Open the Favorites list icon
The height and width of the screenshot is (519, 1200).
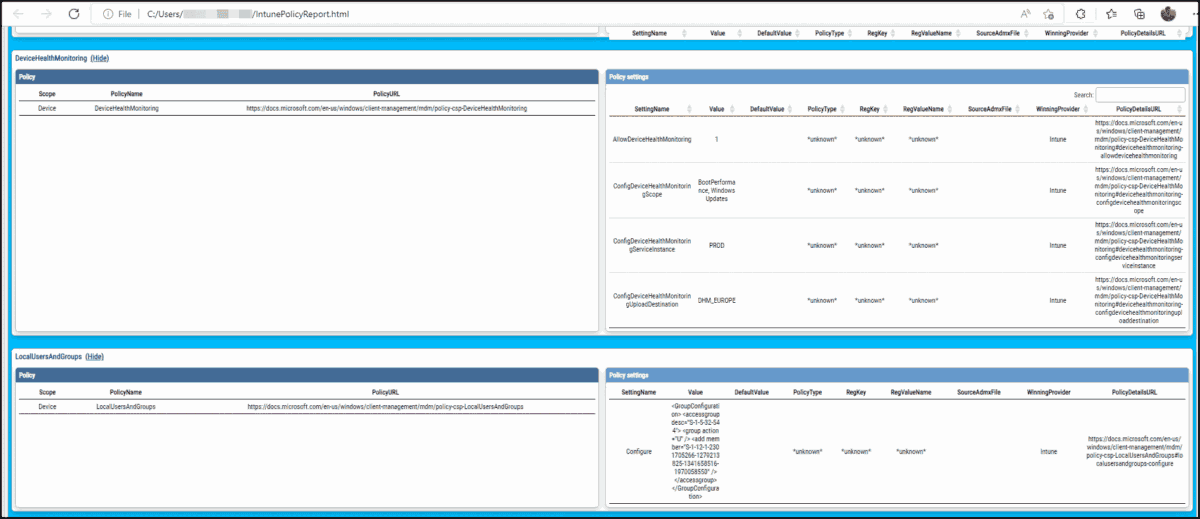[x=1112, y=14]
